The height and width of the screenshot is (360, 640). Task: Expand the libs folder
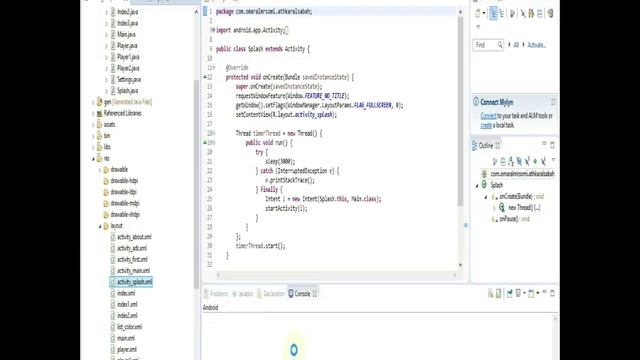click(x=93, y=147)
